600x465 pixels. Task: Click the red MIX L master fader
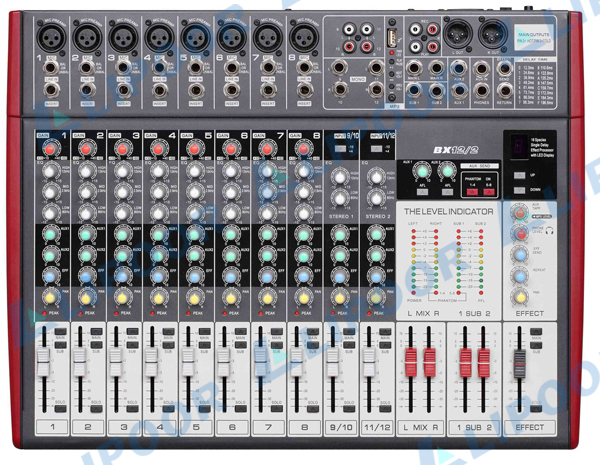point(411,362)
